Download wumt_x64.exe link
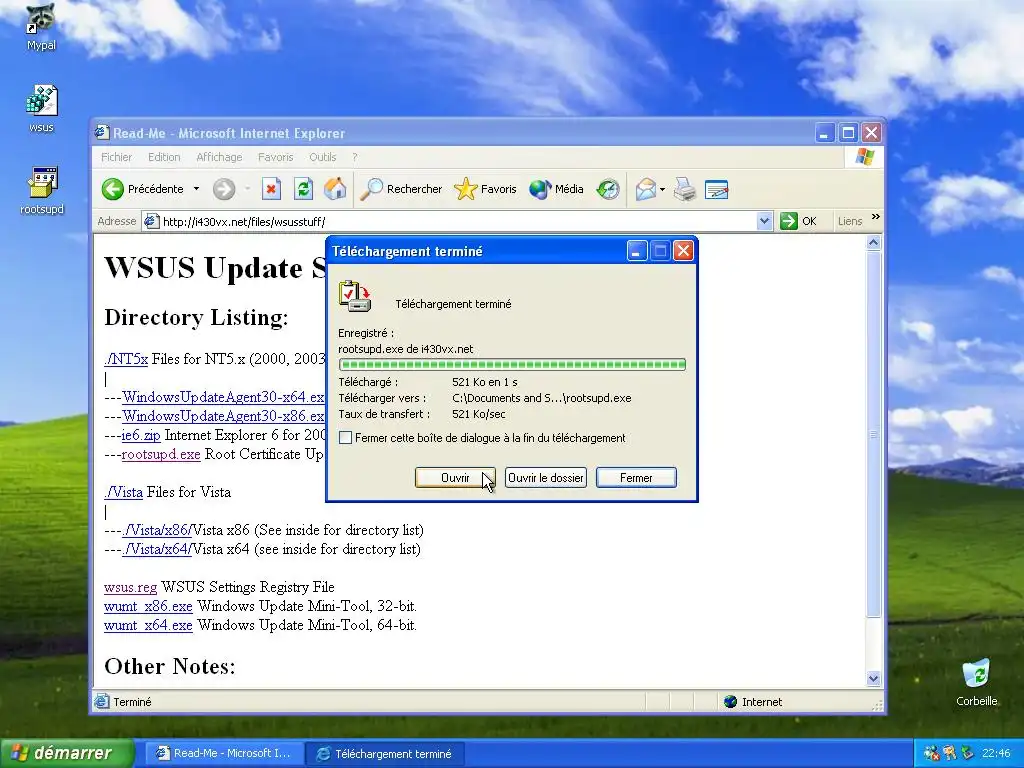The image size is (1024, 768). [x=148, y=626]
